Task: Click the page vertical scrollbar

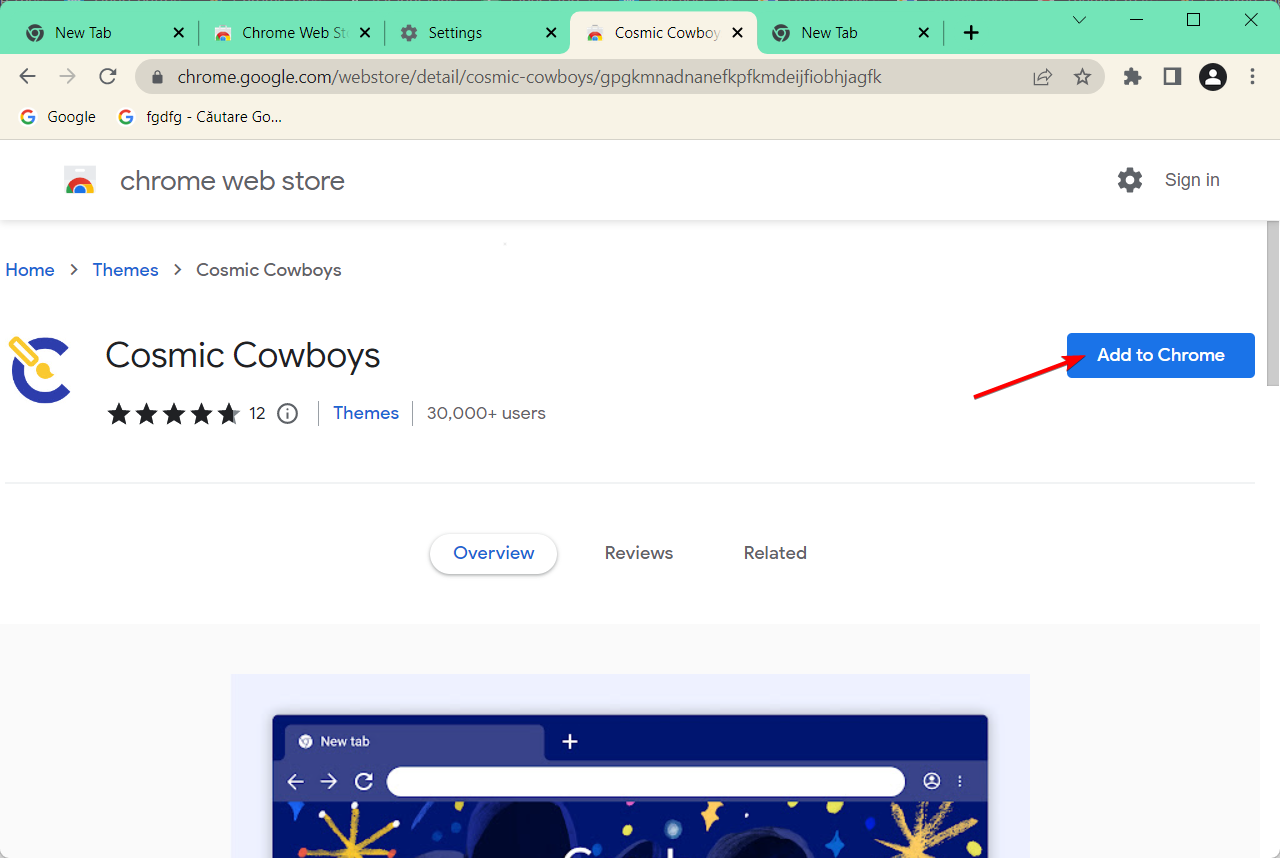Action: point(1272,304)
